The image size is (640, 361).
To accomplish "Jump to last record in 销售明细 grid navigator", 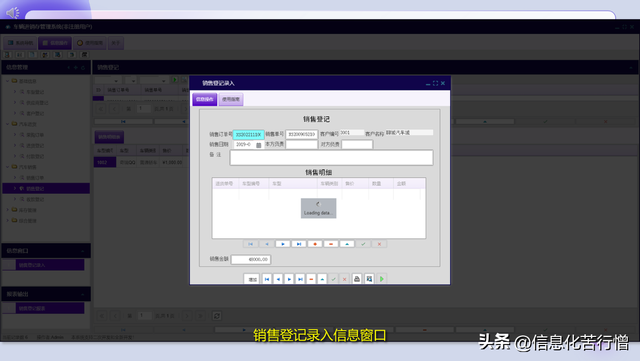I will (299, 244).
